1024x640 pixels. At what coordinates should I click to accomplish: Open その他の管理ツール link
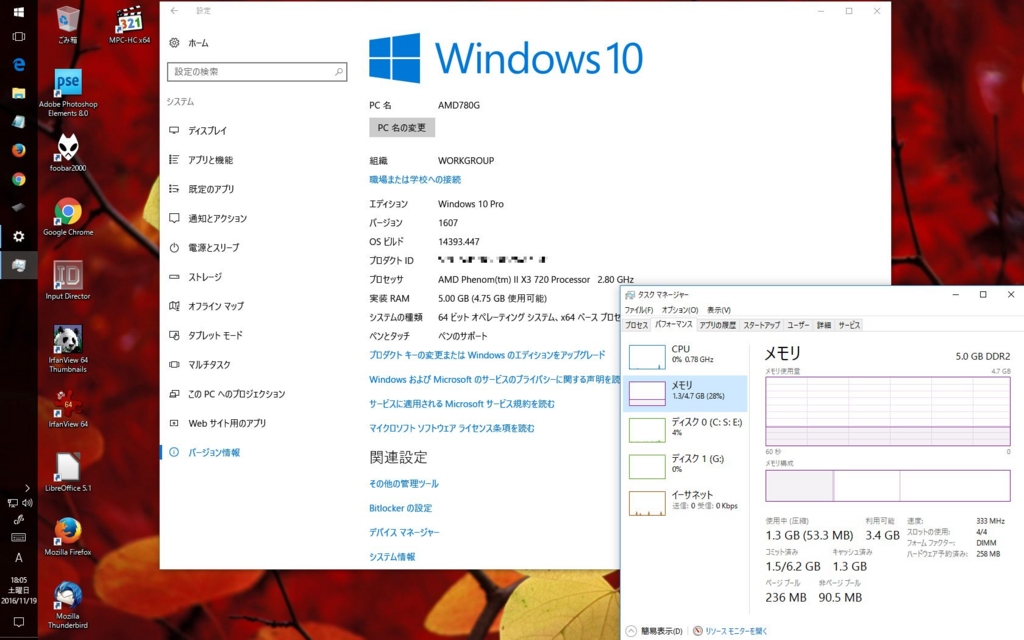tap(404, 484)
